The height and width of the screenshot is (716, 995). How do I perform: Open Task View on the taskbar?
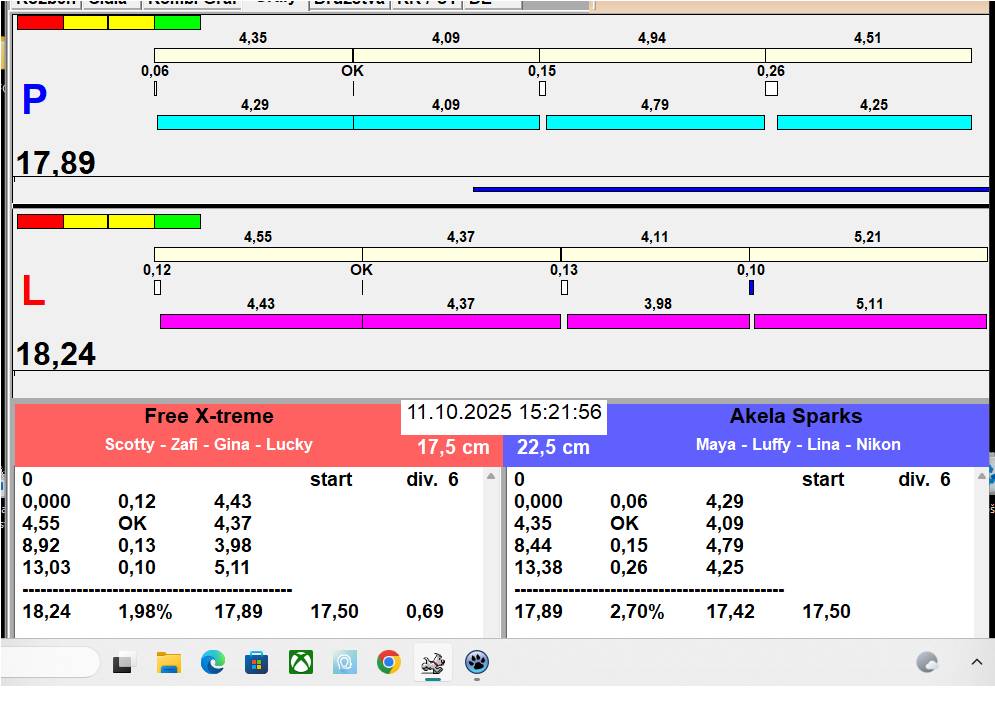click(124, 662)
